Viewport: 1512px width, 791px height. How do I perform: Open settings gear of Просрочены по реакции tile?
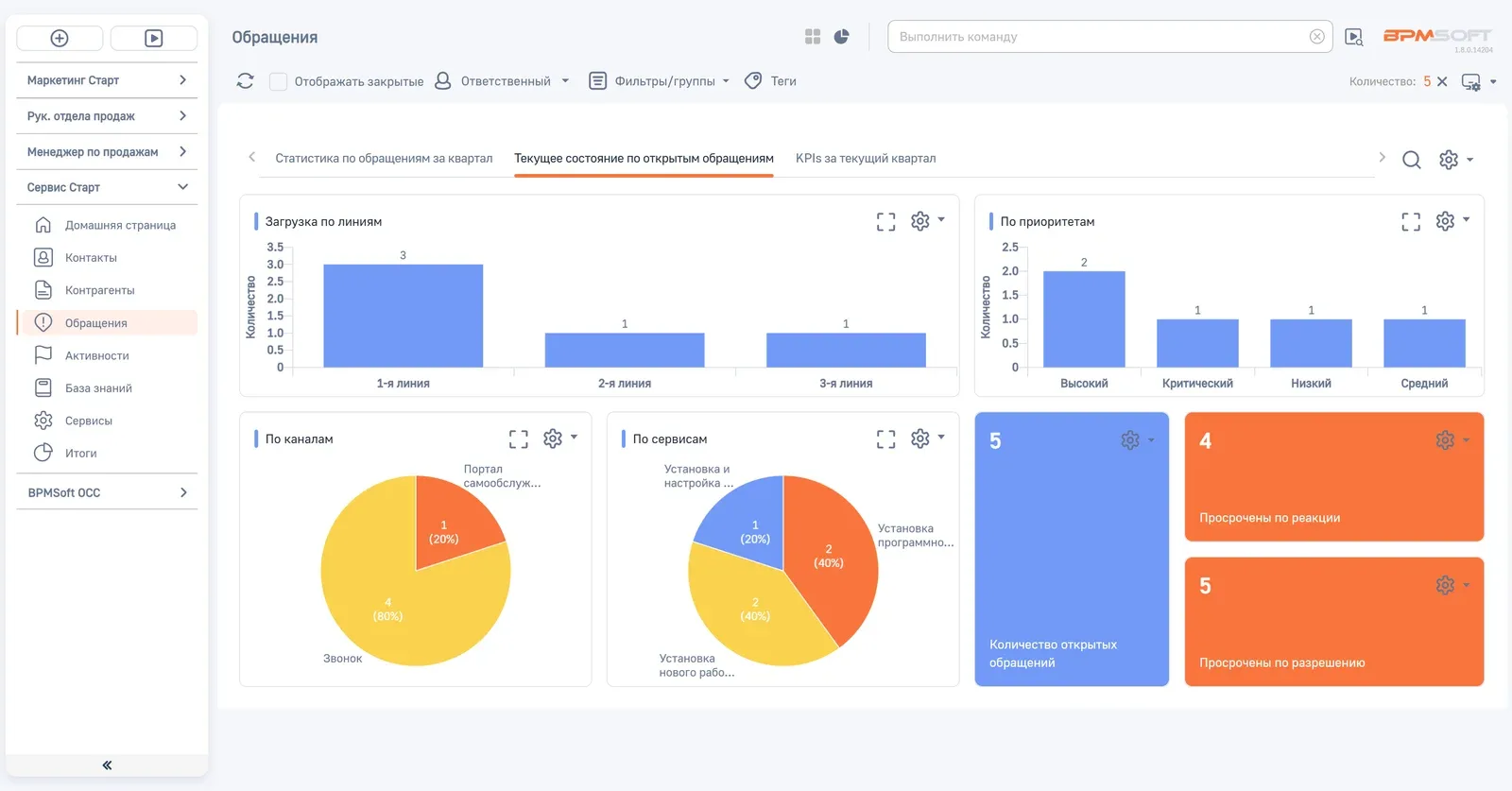click(1445, 440)
